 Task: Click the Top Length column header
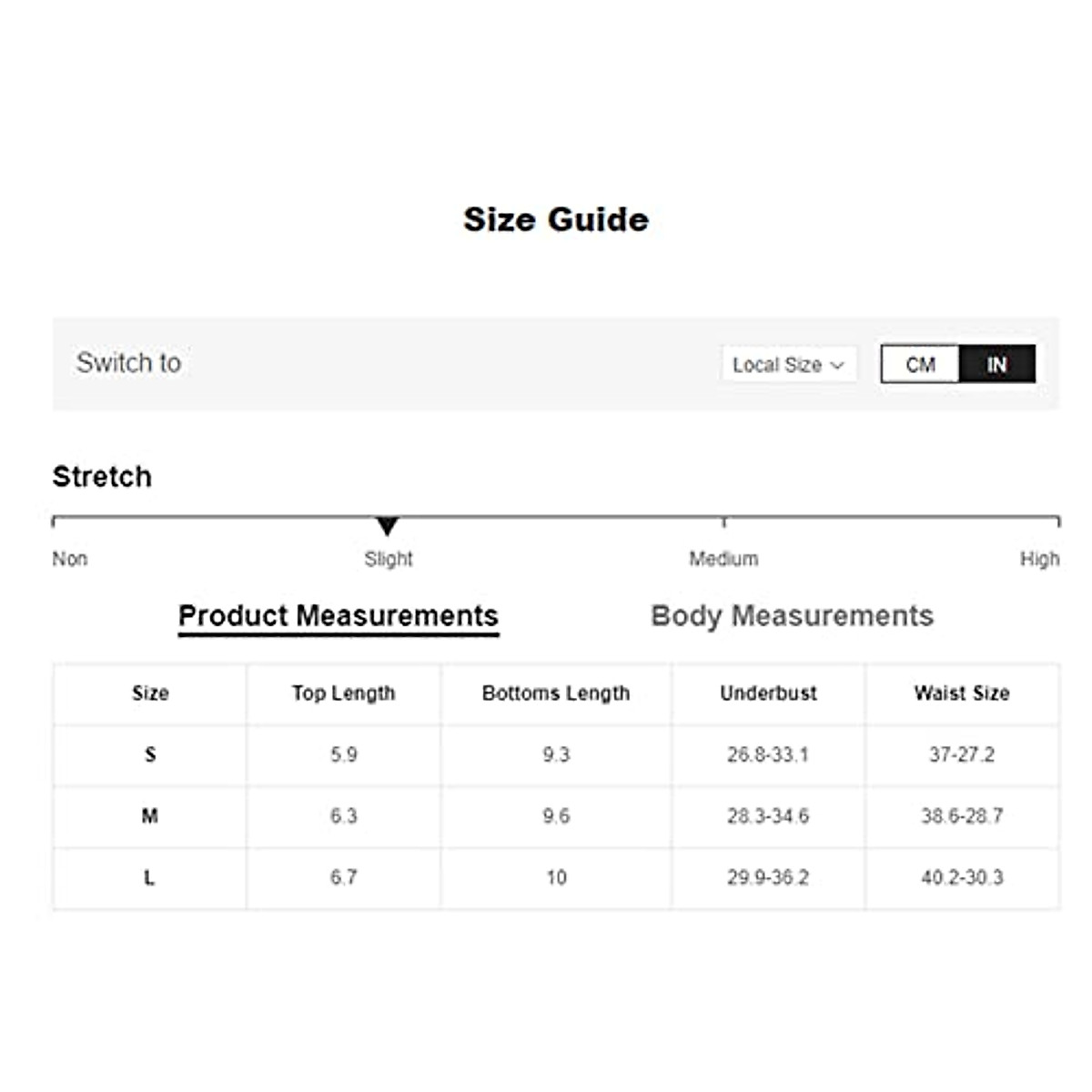point(343,693)
